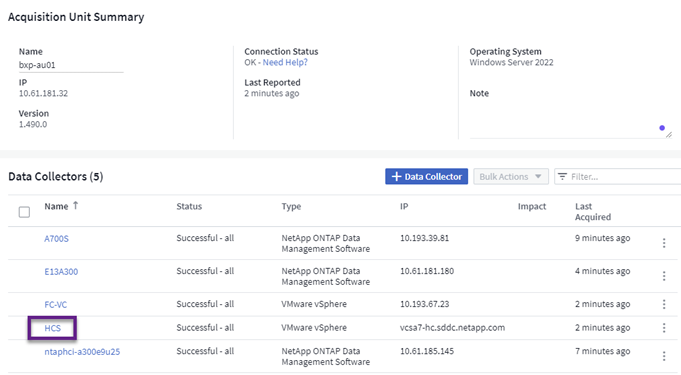This screenshot has height=375, width=681.
Task: Open the FC-VC data collector
Action: click(56, 305)
